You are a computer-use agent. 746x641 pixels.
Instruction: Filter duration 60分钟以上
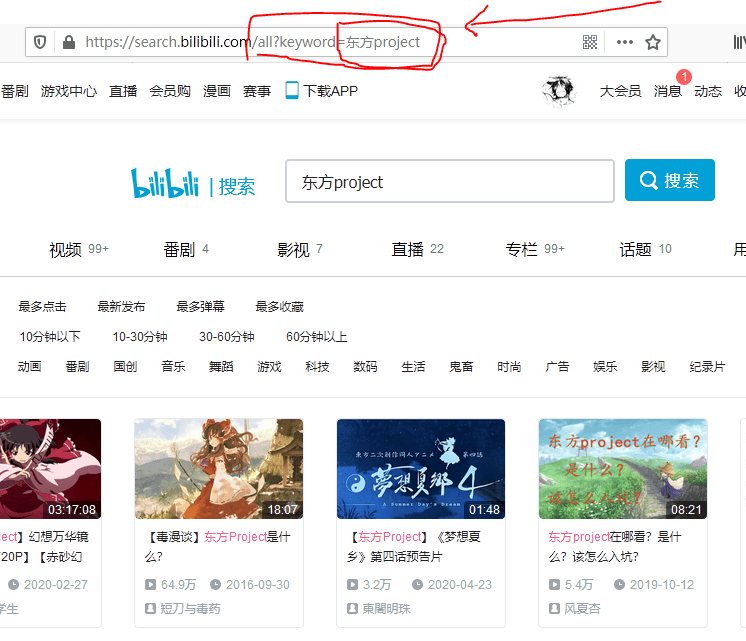click(316, 337)
